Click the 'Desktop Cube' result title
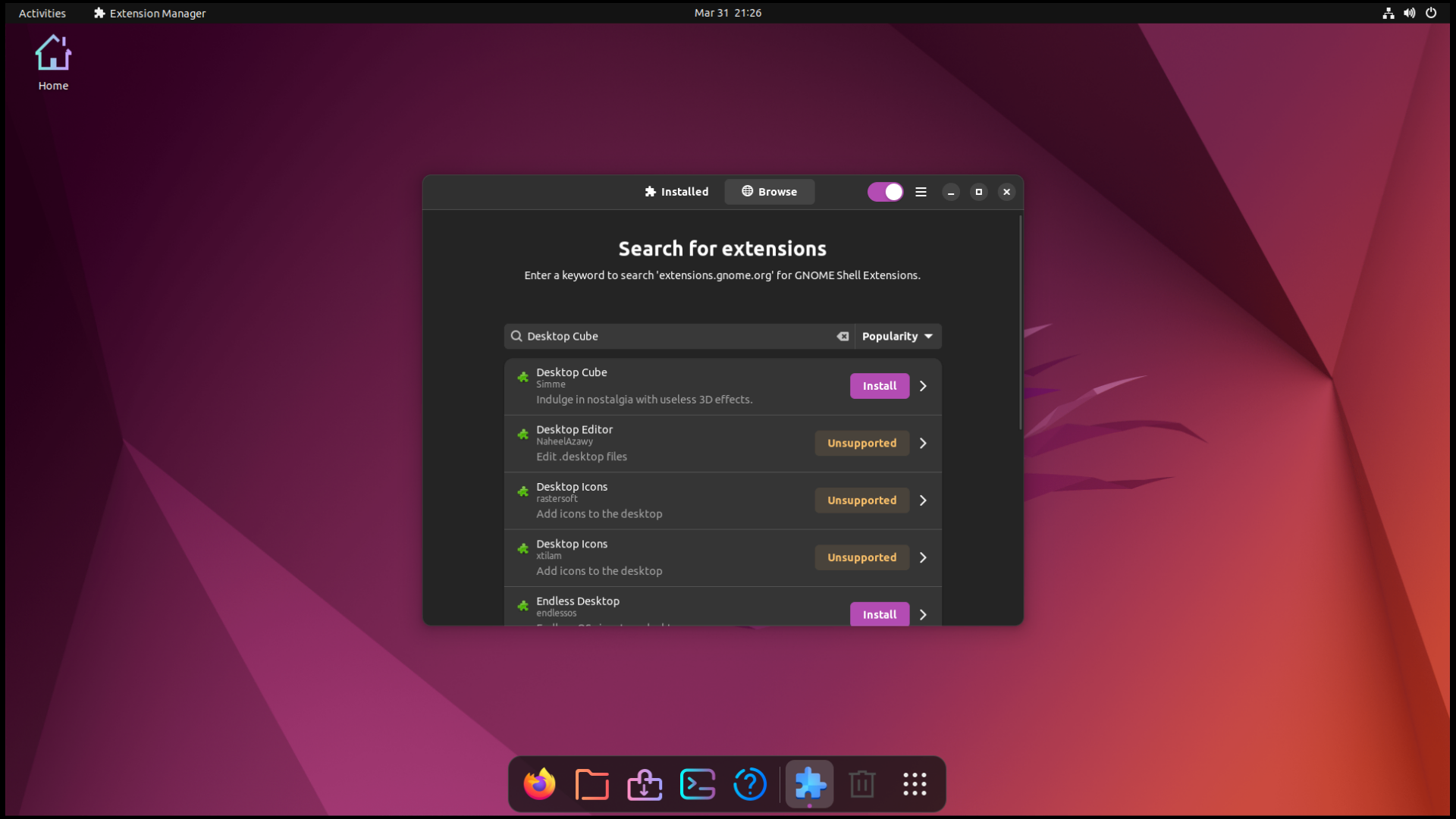1456x819 pixels. pyautogui.click(x=571, y=372)
